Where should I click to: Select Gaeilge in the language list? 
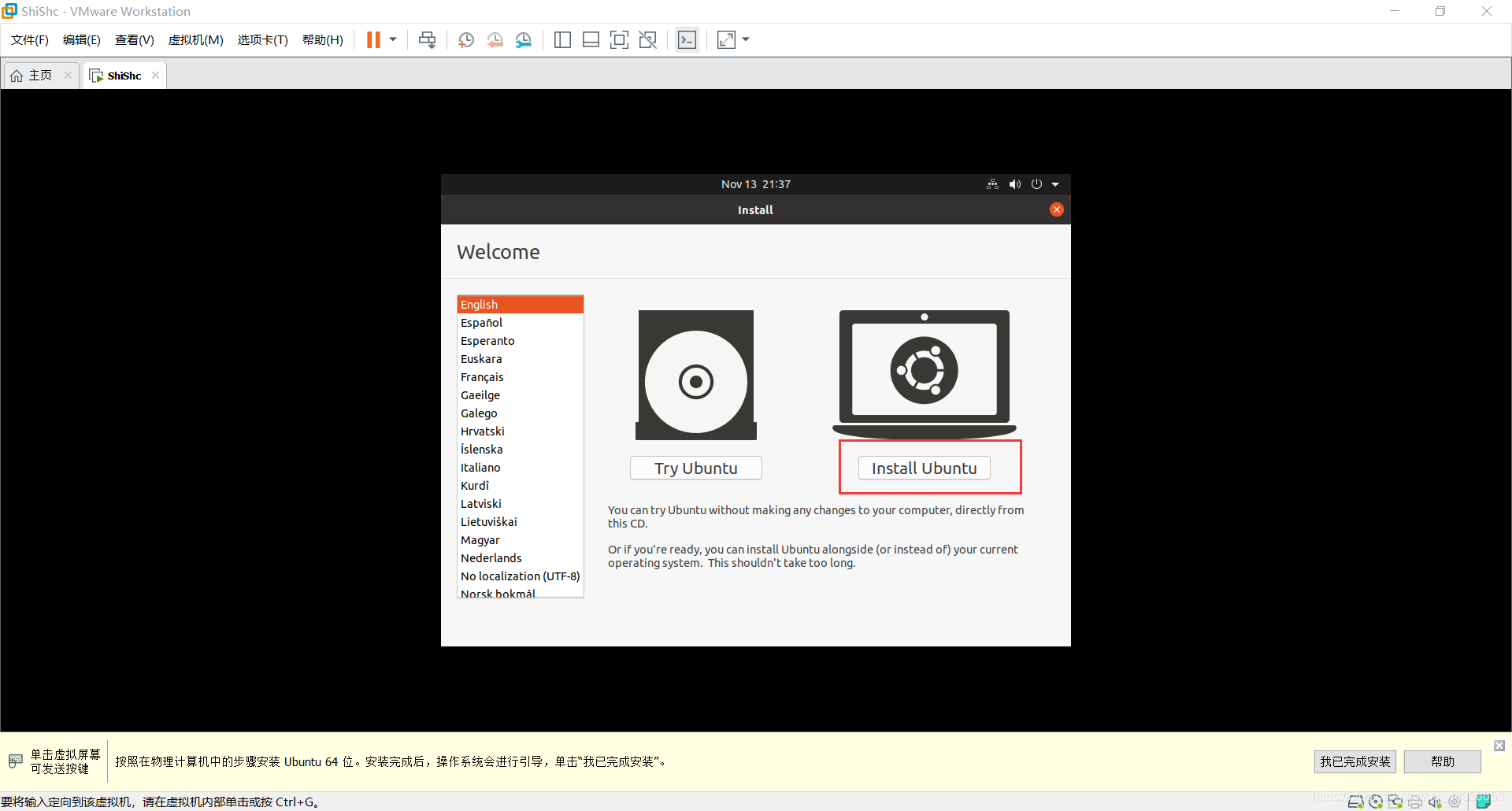pos(521,395)
